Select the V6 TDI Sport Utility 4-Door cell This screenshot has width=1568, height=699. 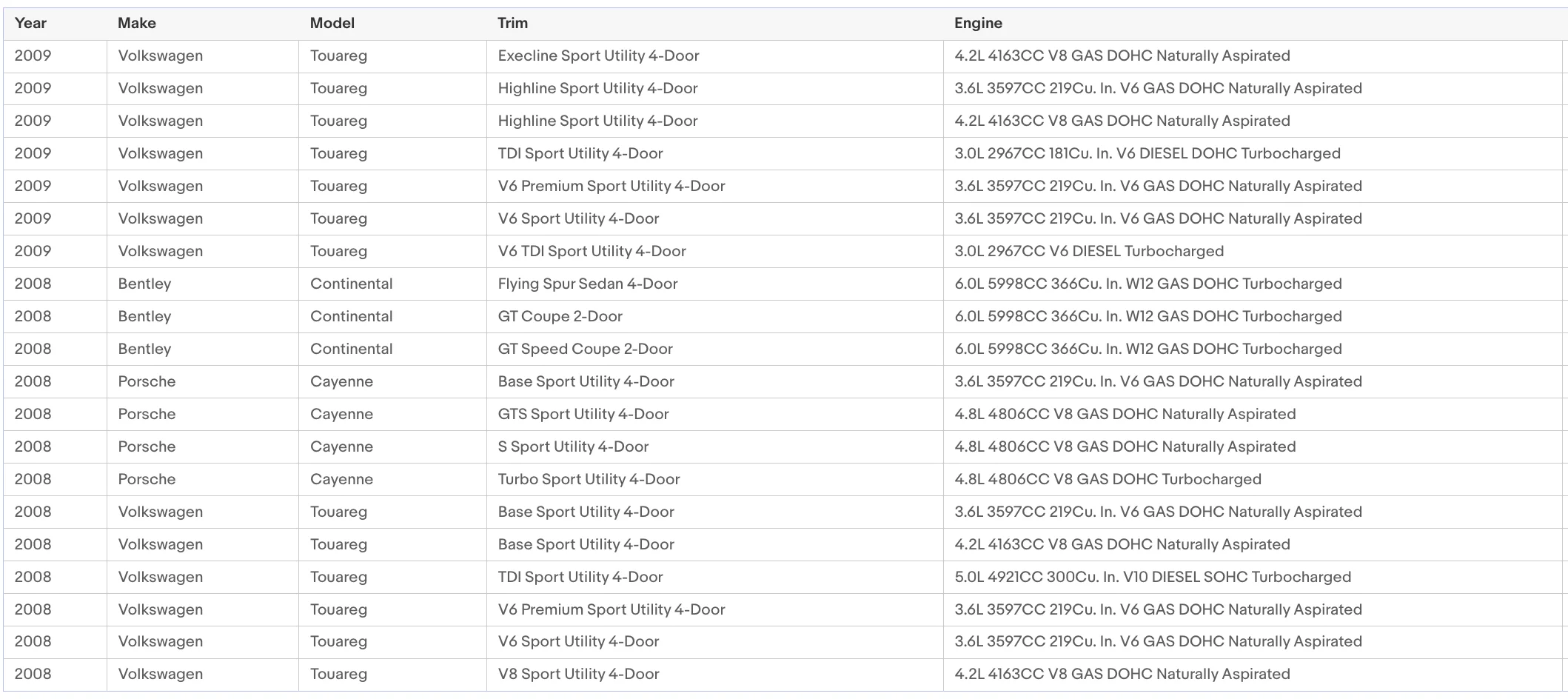tap(714, 252)
